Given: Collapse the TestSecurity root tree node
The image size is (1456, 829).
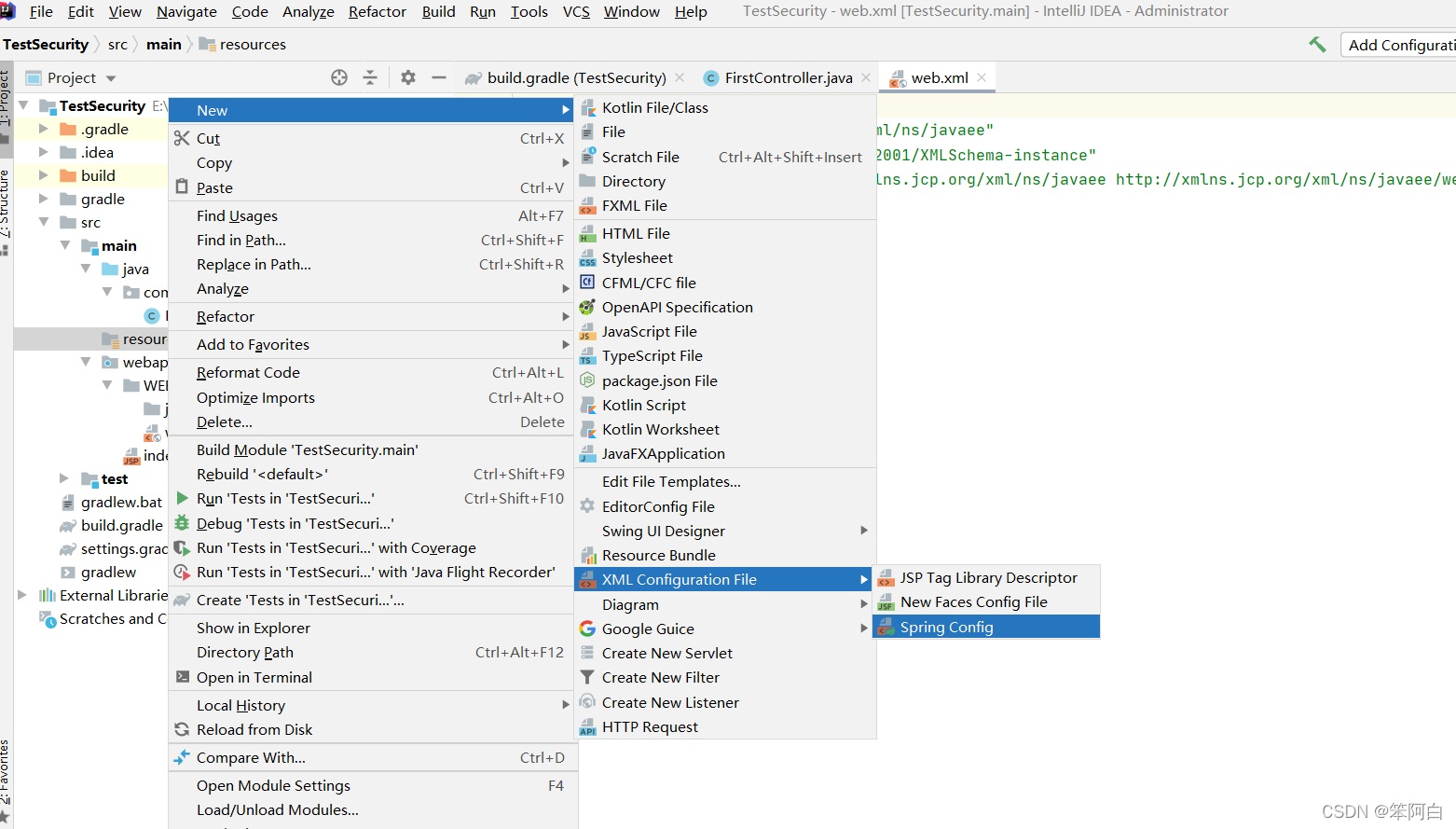Looking at the screenshot, I should click(x=23, y=105).
